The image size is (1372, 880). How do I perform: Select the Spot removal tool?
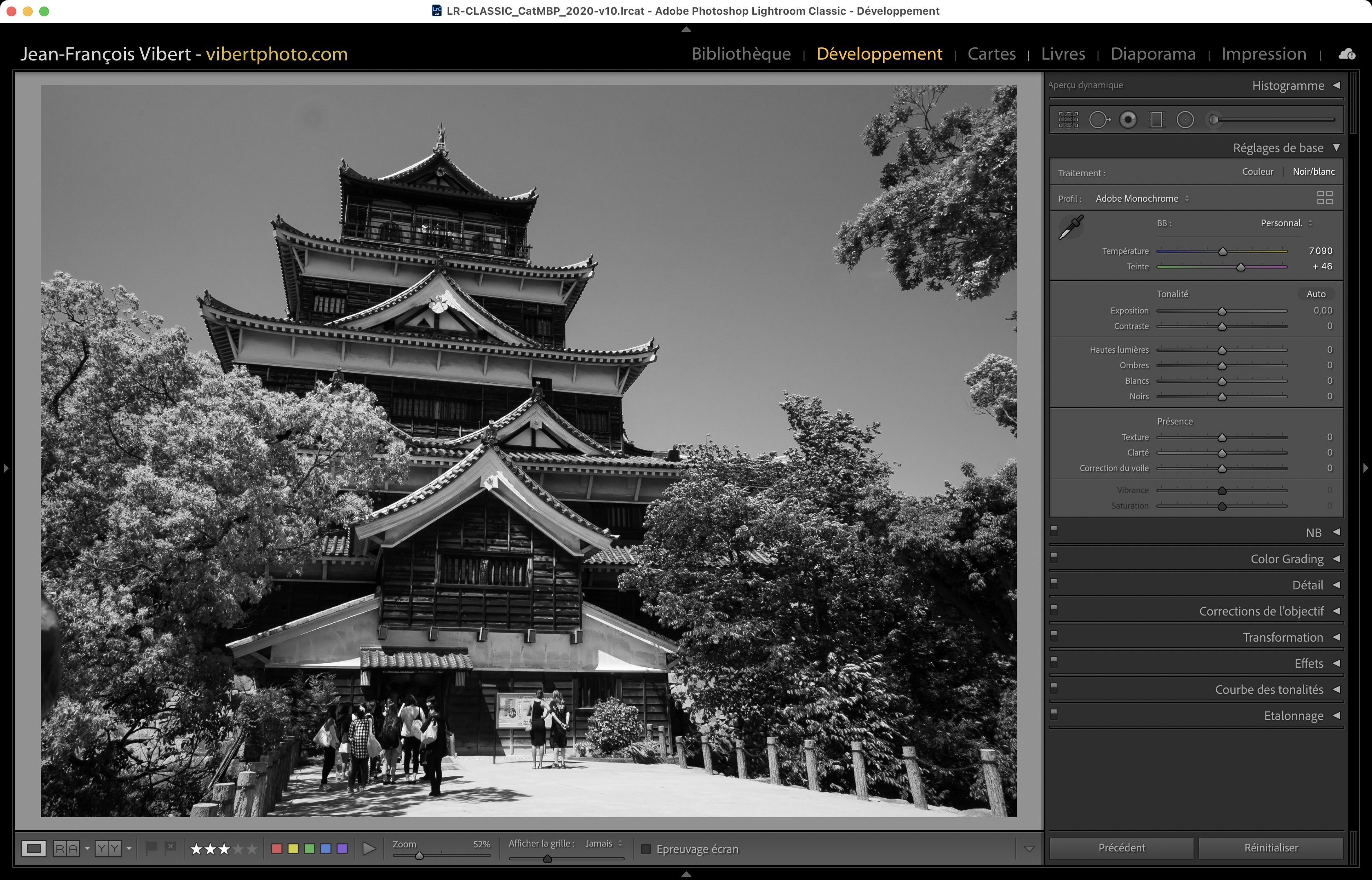[x=1099, y=120]
